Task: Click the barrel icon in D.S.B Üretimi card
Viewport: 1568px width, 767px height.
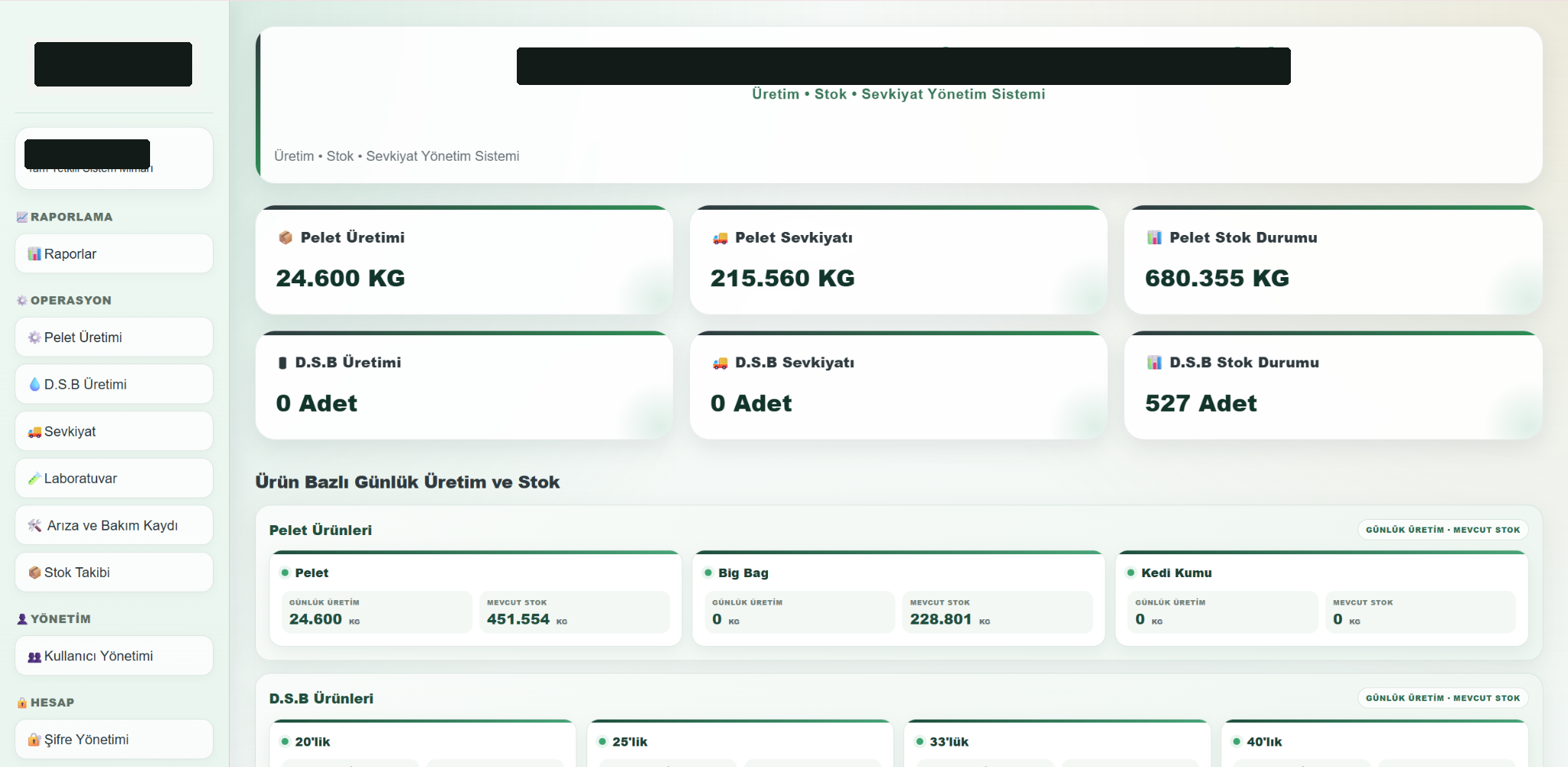Action: 283,363
